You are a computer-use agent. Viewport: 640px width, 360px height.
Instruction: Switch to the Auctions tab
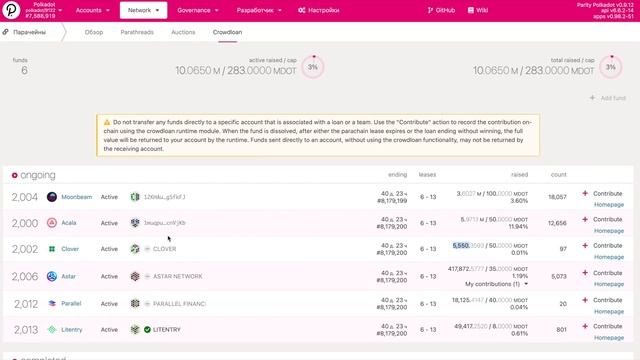(x=183, y=32)
